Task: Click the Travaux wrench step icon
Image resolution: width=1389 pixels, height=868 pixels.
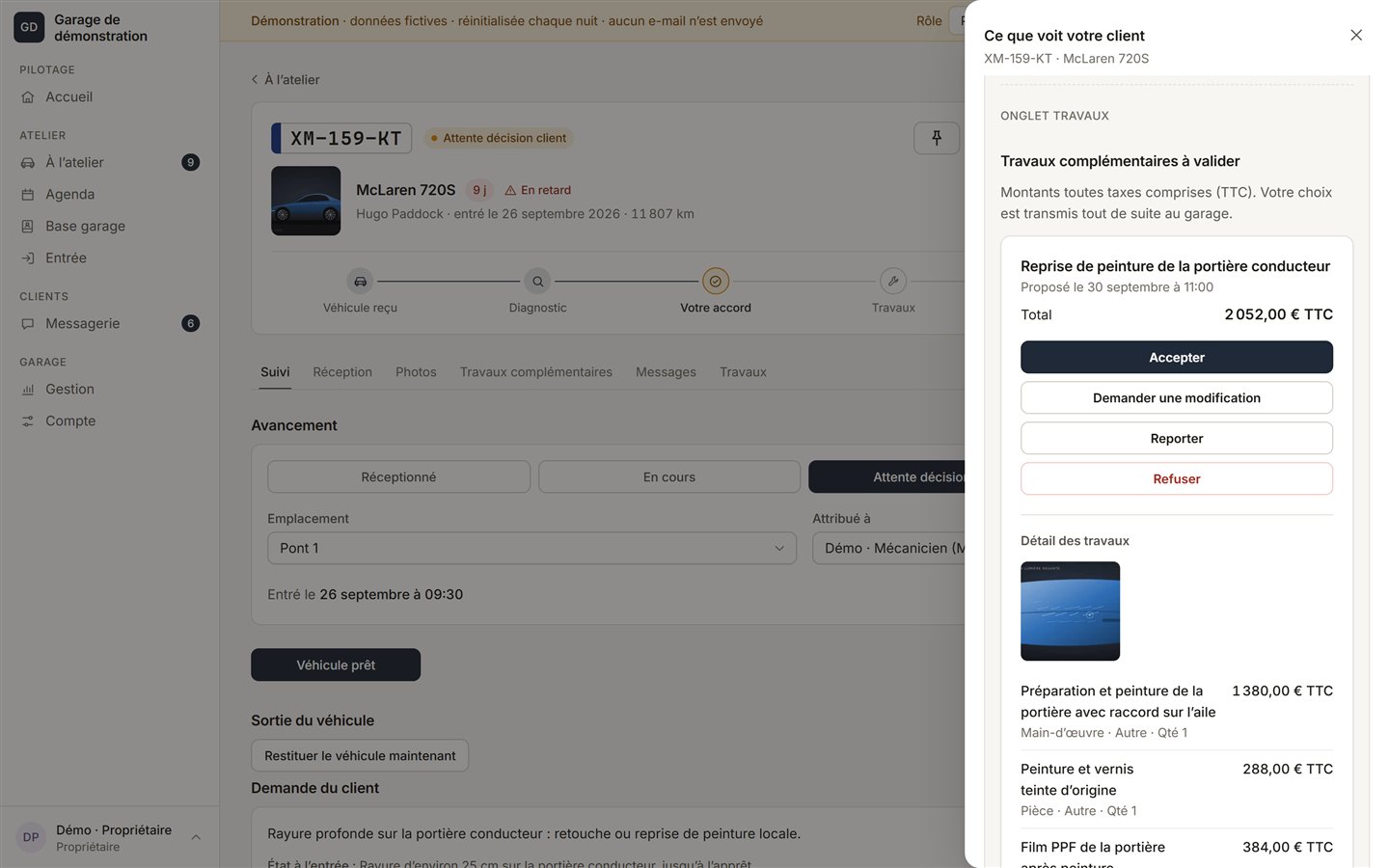Action: pyautogui.click(x=893, y=282)
